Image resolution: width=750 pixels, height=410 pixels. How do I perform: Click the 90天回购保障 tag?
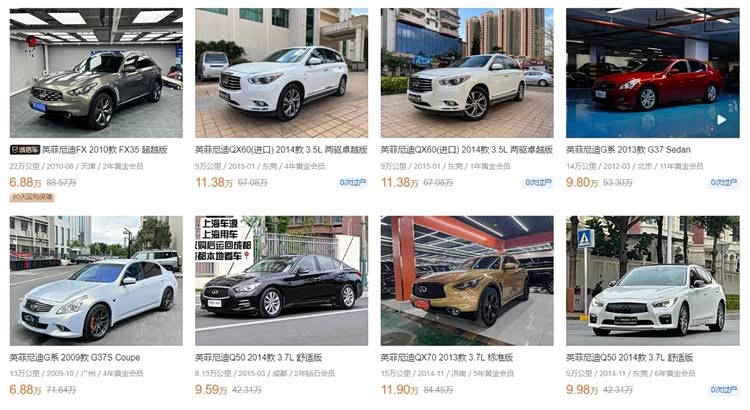coord(32,197)
